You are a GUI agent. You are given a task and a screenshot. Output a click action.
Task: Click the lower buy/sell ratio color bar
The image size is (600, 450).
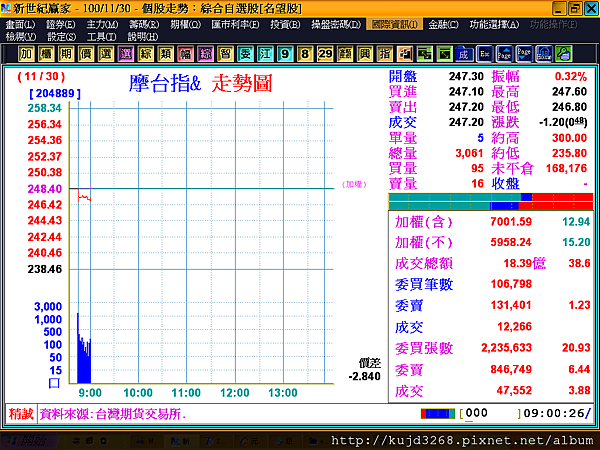(491, 206)
